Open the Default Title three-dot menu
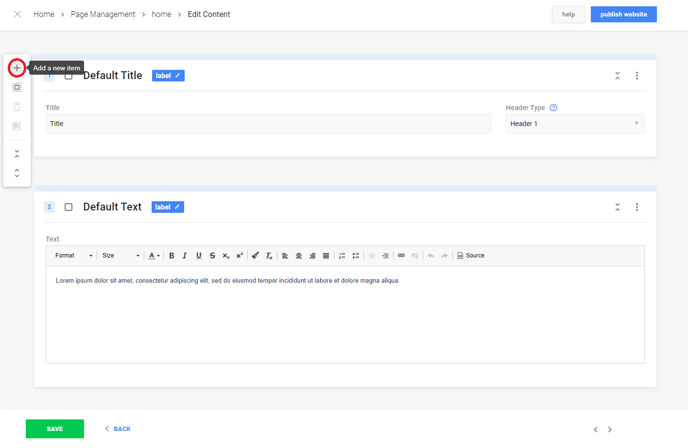Viewport: 688px width, 448px height. pyautogui.click(x=637, y=75)
